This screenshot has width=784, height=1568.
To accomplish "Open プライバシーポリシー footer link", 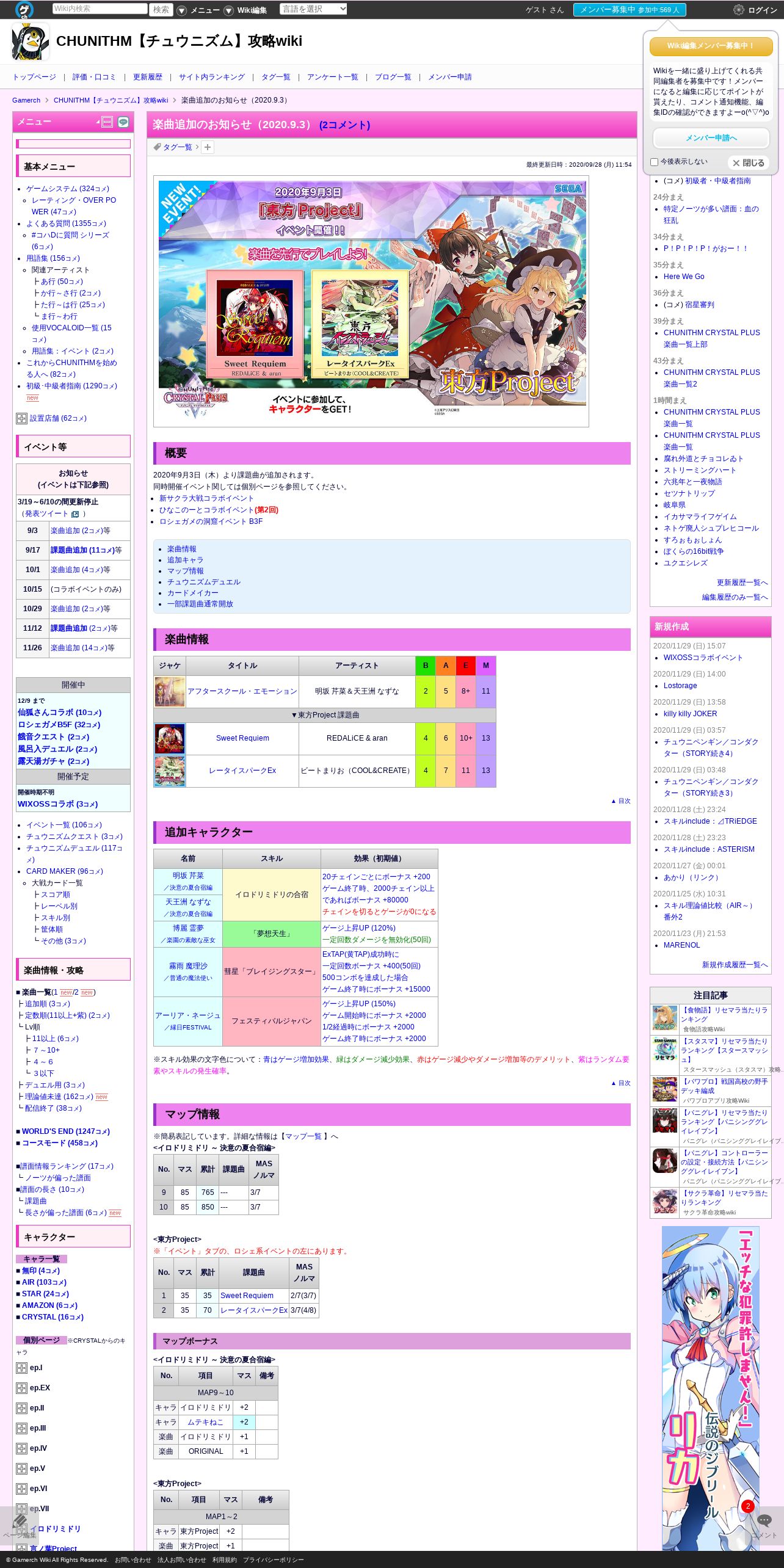I will point(274,1560).
